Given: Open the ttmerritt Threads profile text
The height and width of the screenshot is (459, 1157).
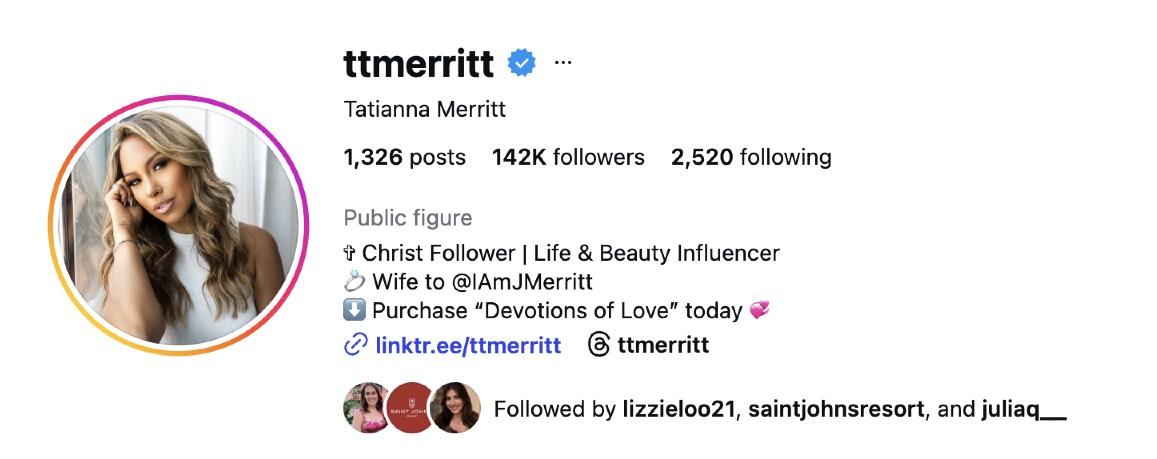Looking at the screenshot, I should pyautogui.click(x=663, y=346).
